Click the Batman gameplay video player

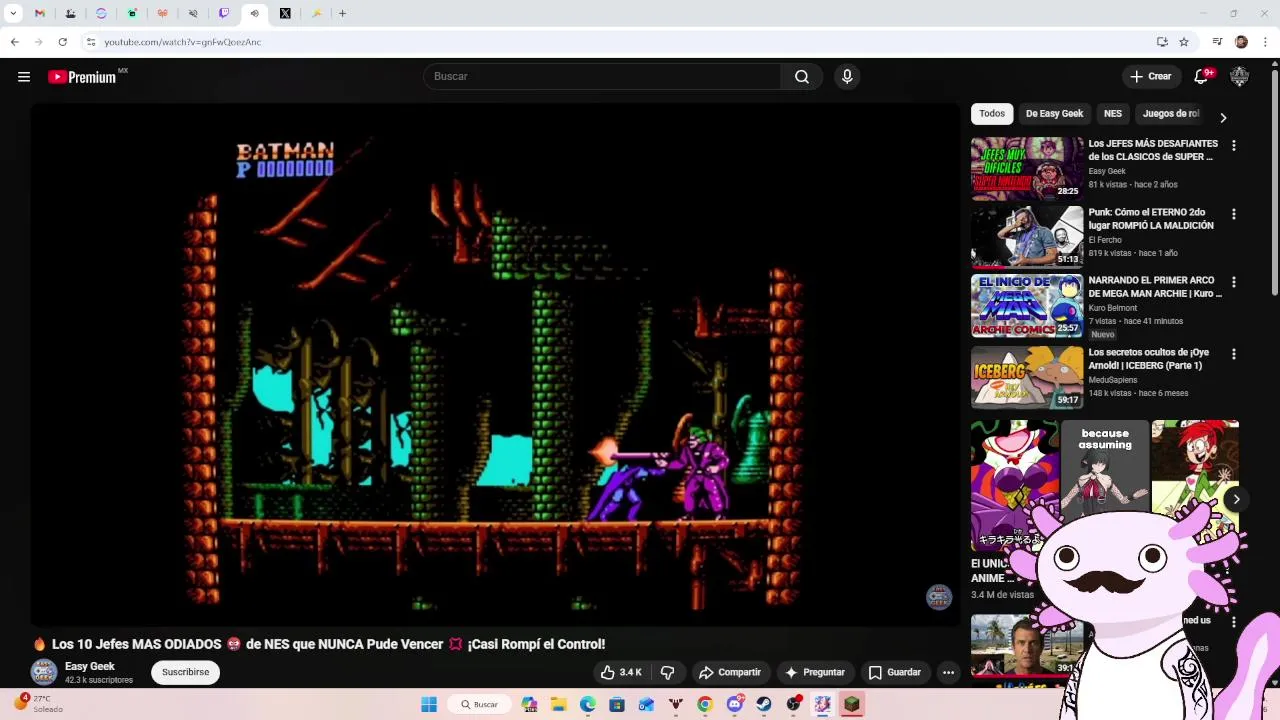(x=495, y=364)
